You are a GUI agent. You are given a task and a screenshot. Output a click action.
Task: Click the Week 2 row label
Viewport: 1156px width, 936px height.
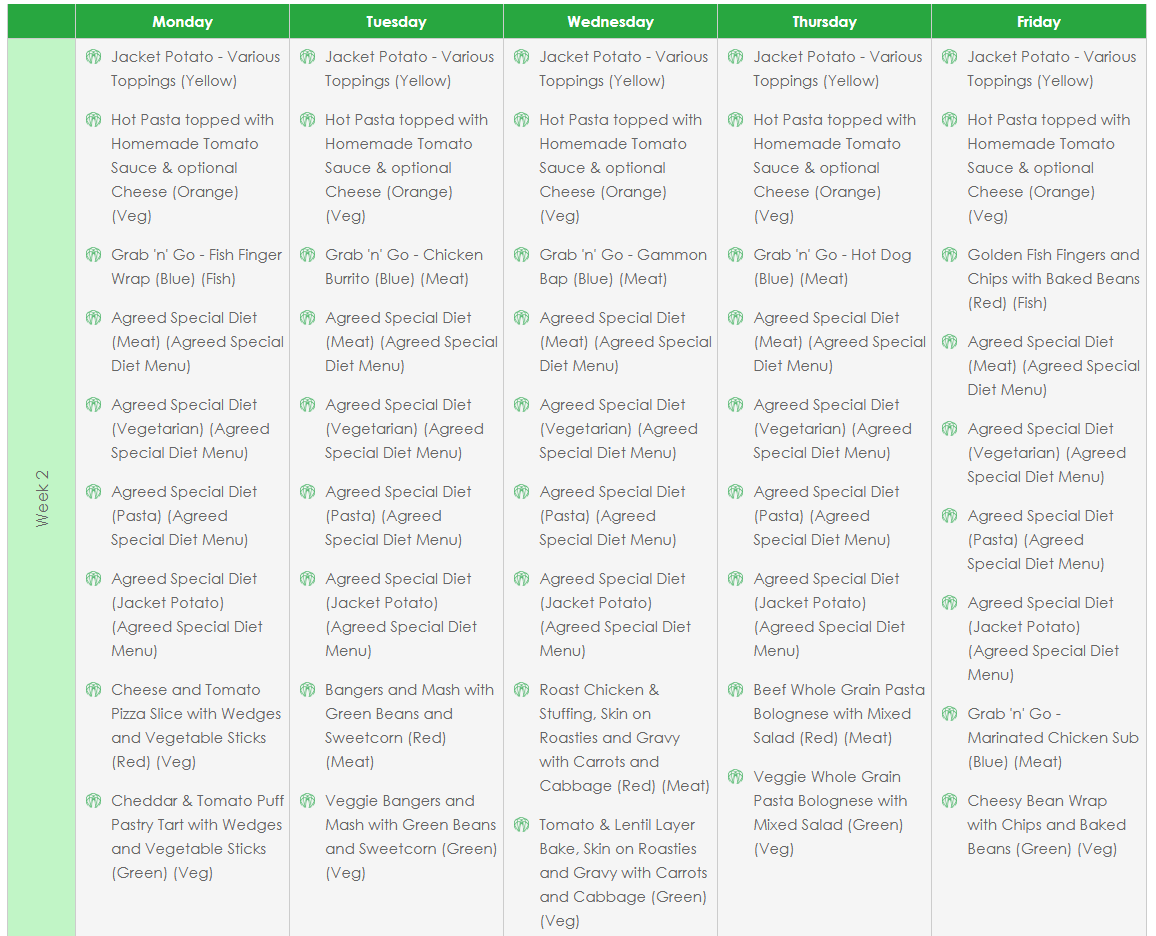pyautogui.click(x=41, y=498)
